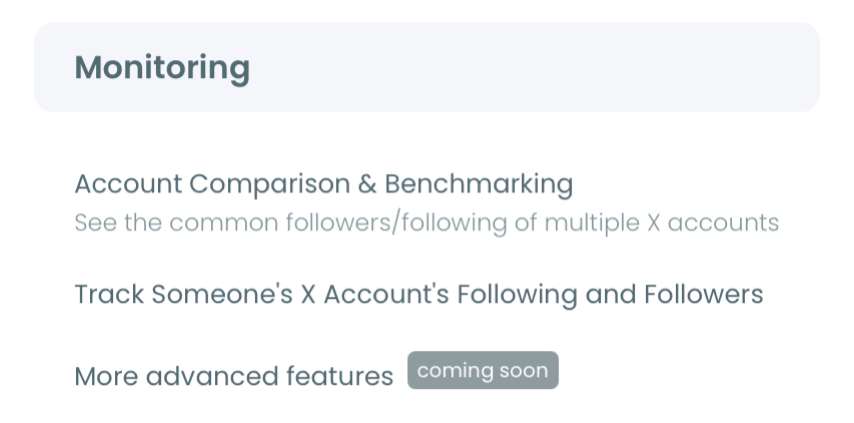This screenshot has height=423, width=854.
Task: Click the tag beside More advanced features
Action: coord(482,371)
